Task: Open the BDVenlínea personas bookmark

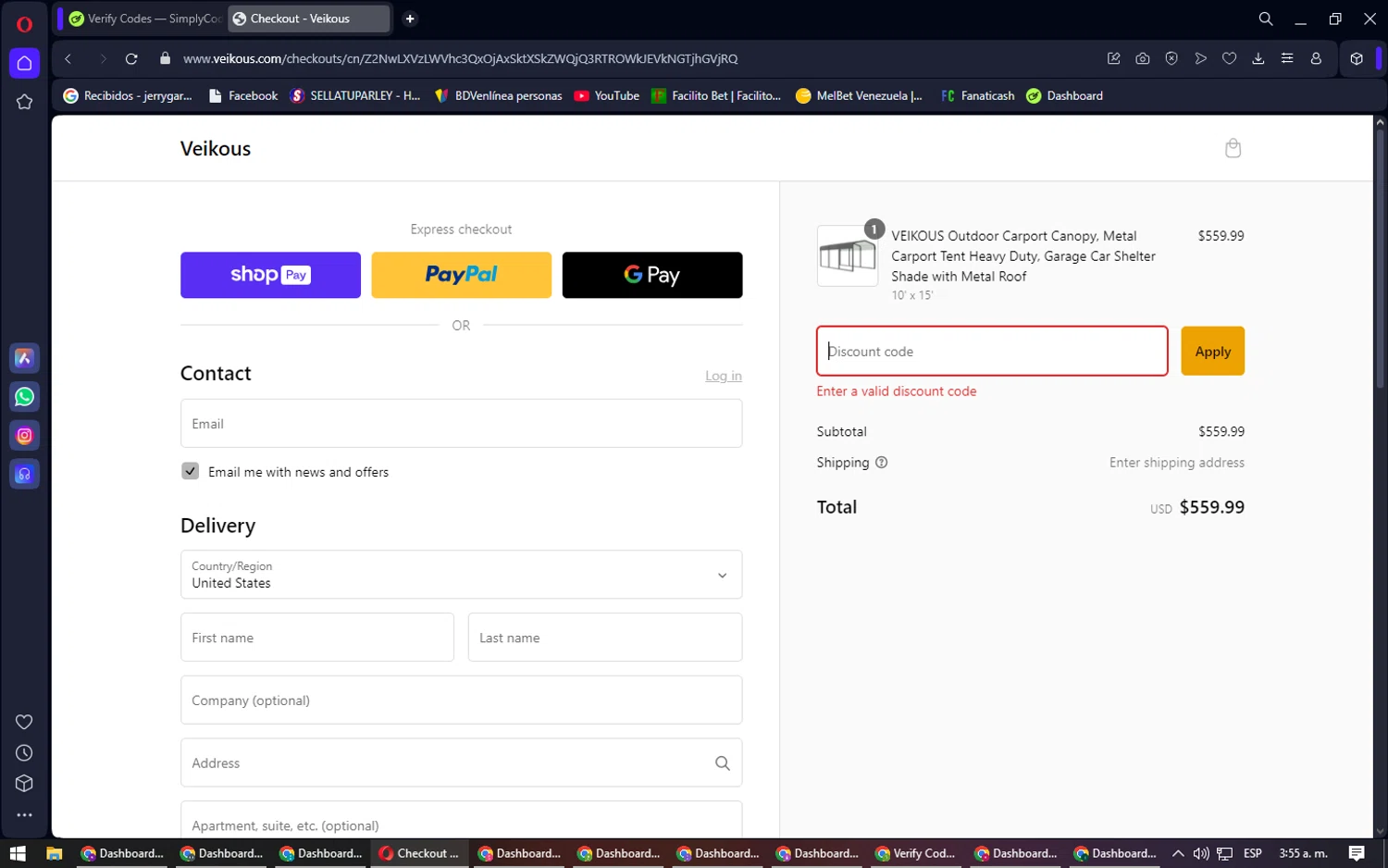Action: point(498,95)
